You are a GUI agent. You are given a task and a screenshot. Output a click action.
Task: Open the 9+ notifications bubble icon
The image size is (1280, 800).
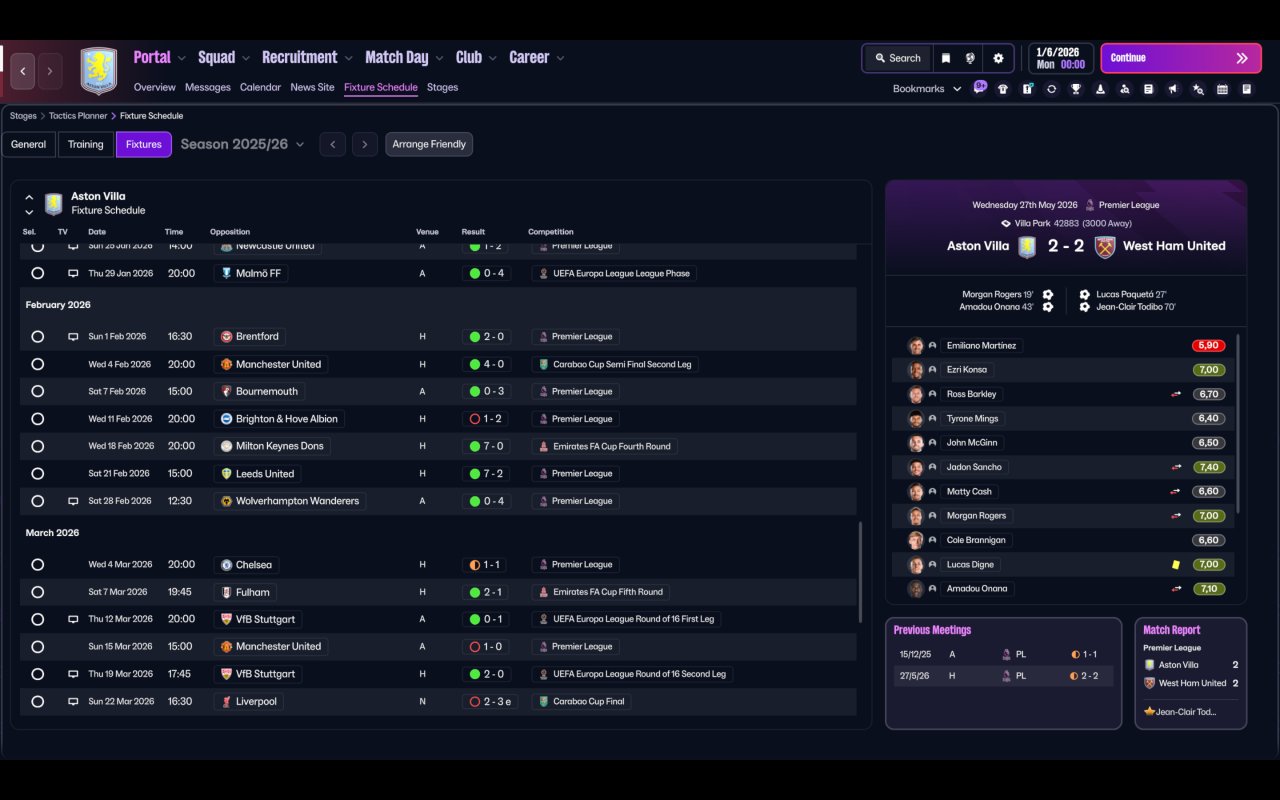point(980,87)
